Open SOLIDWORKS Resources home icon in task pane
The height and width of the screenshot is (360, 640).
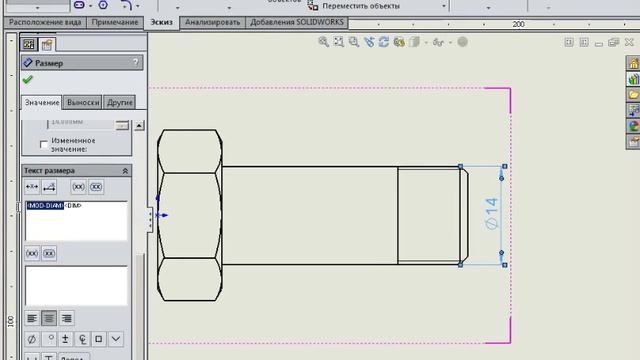point(633,63)
